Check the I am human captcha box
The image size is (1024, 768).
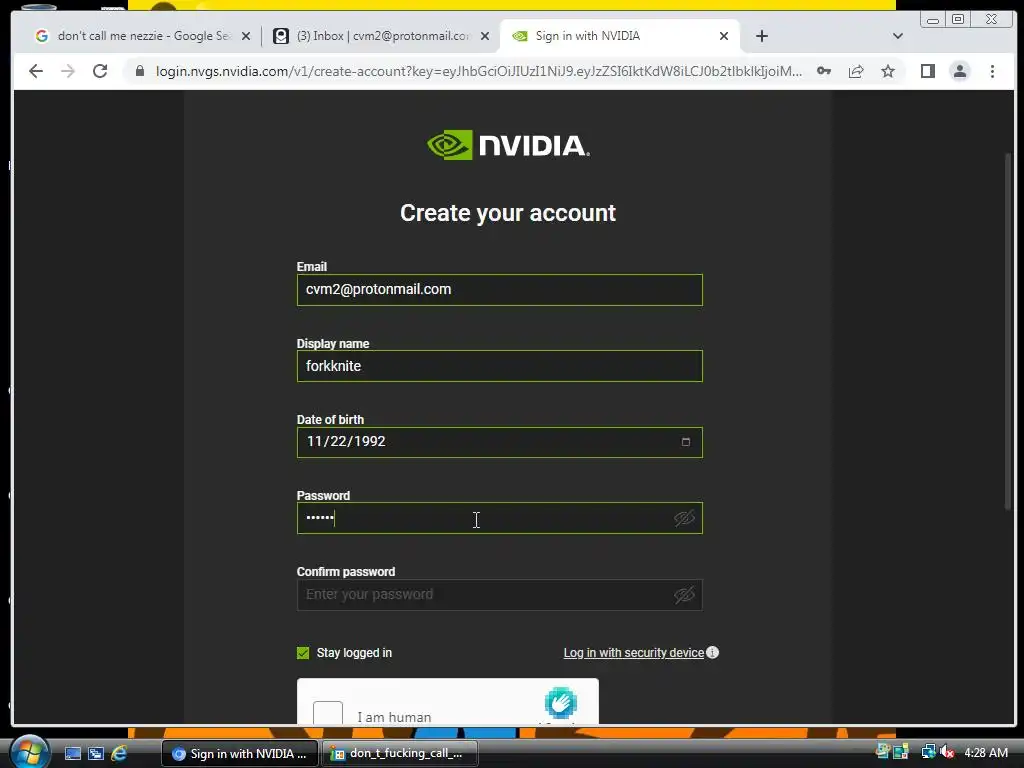(328, 713)
